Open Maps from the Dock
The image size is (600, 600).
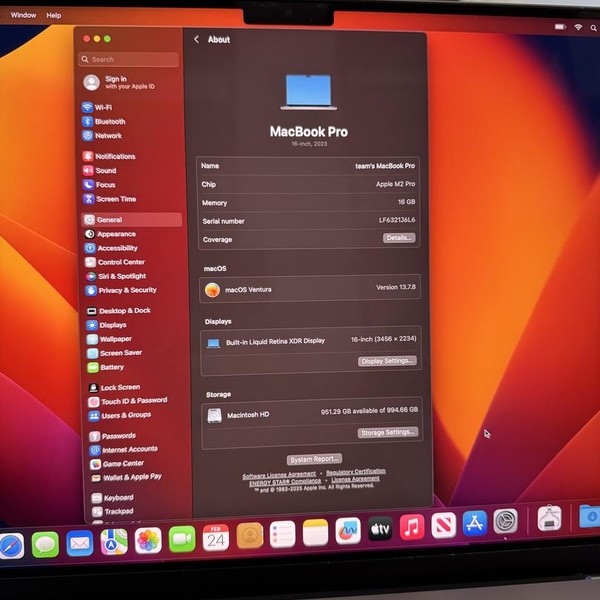coord(114,541)
